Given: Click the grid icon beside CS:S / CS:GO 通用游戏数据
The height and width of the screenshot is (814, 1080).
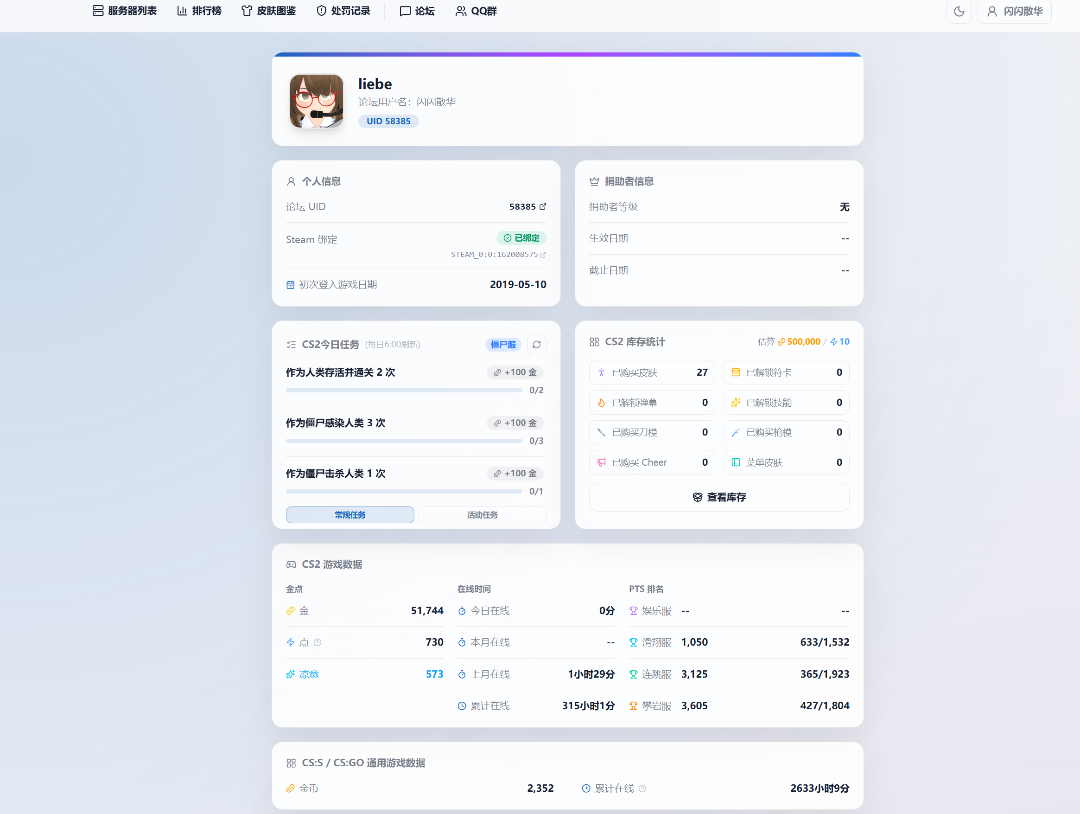Looking at the screenshot, I should tap(291, 764).
